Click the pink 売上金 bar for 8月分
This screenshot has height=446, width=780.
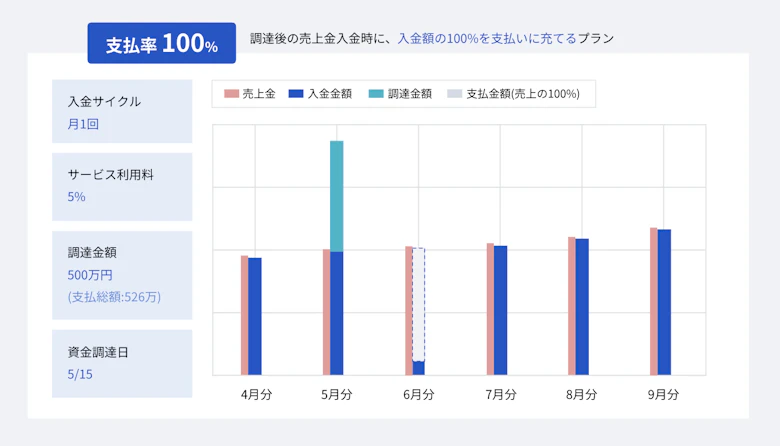[572, 306]
